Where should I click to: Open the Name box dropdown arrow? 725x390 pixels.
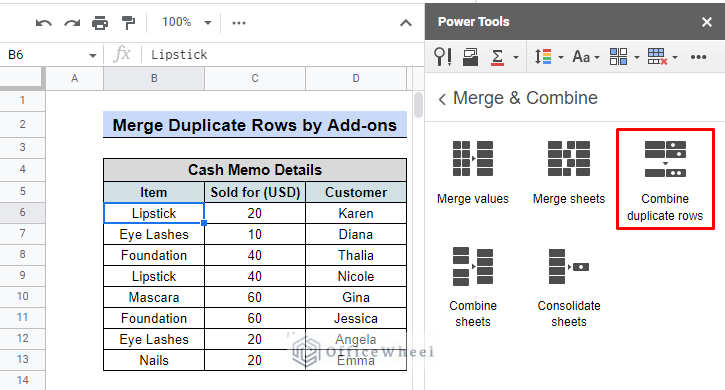point(92,56)
